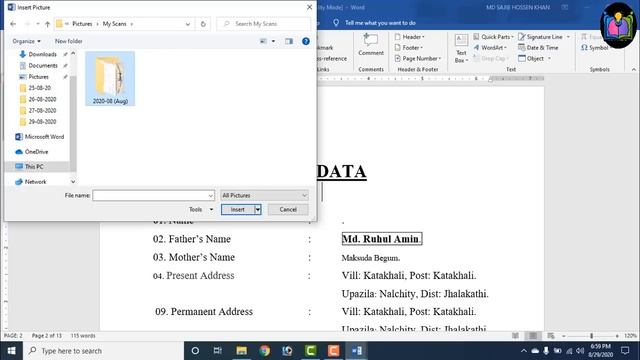Viewport: 640px width, 360px height.
Task: Toggle the preview pane icon
Action: pyautogui.click(x=289, y=41)
